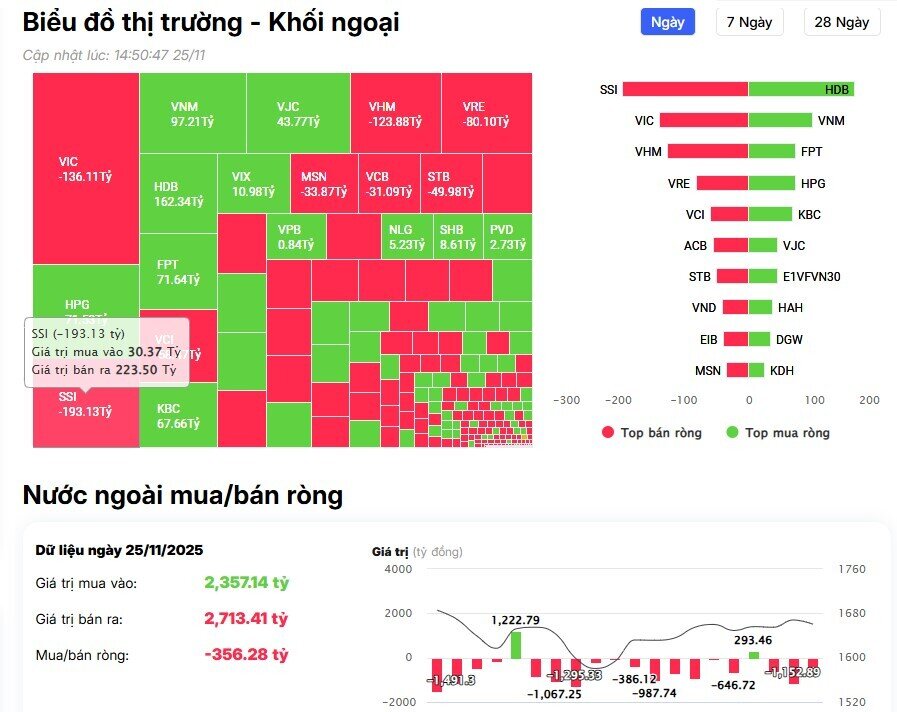This screenshot has width=897, height=712.
Task: Click the VRE/HPG row in the bar chart
Action: coord(720,183)
